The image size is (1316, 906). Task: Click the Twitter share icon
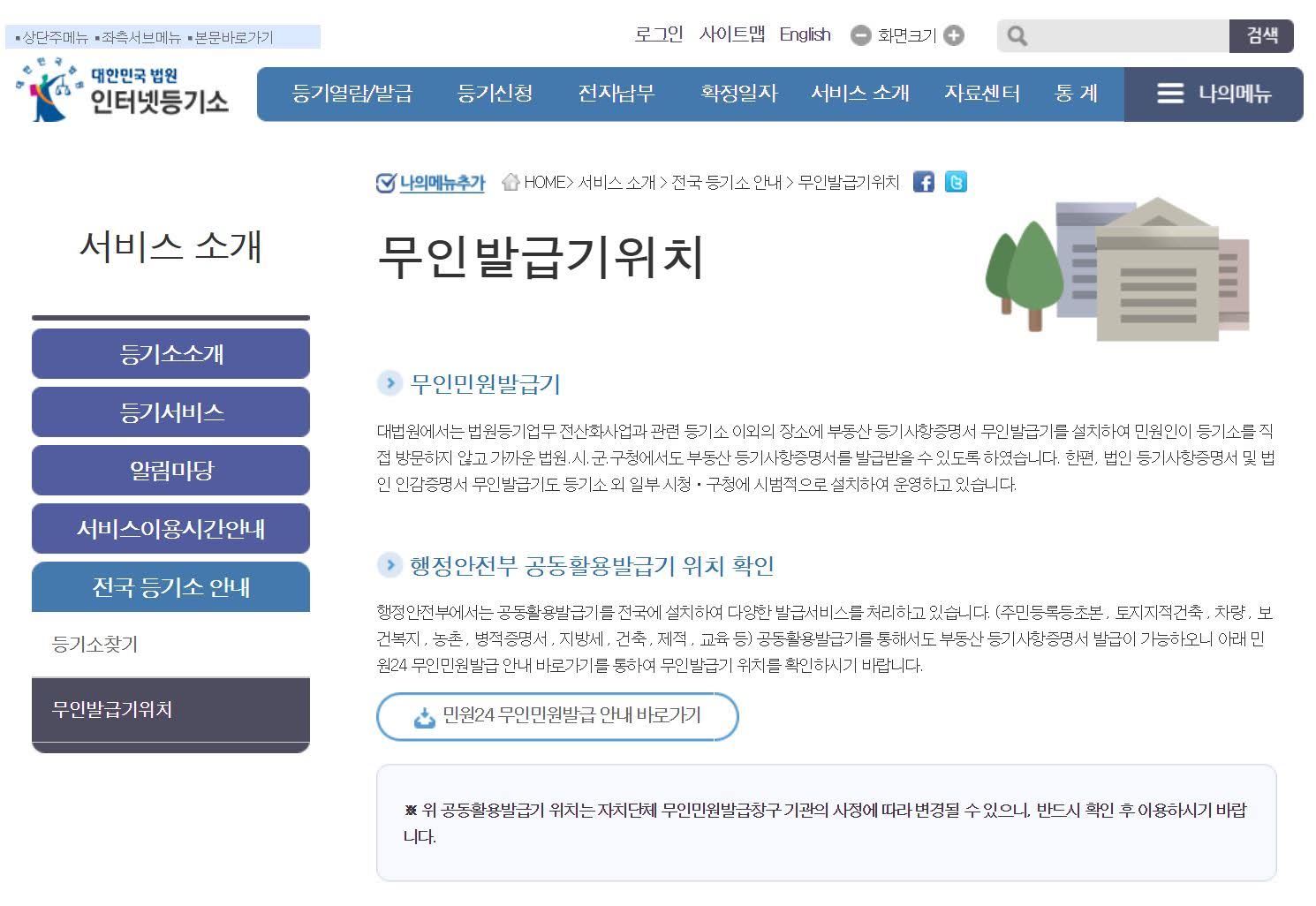pos(956,183)
